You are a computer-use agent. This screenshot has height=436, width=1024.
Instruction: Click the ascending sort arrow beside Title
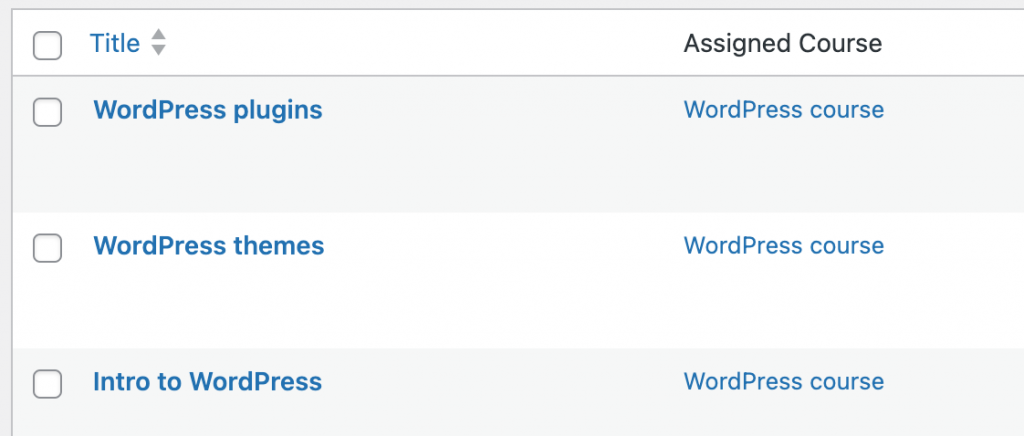click(x=158, y=36)
